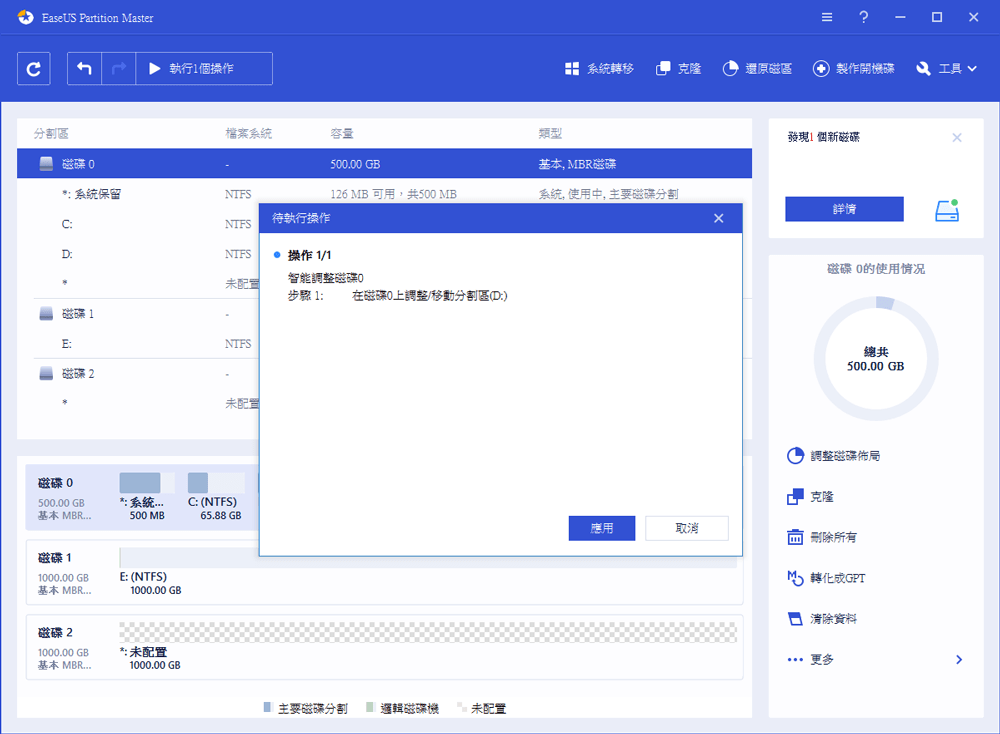Execute 1 pending operation
This screenshot has width=1000, height=734.
(x=204, y=68)
